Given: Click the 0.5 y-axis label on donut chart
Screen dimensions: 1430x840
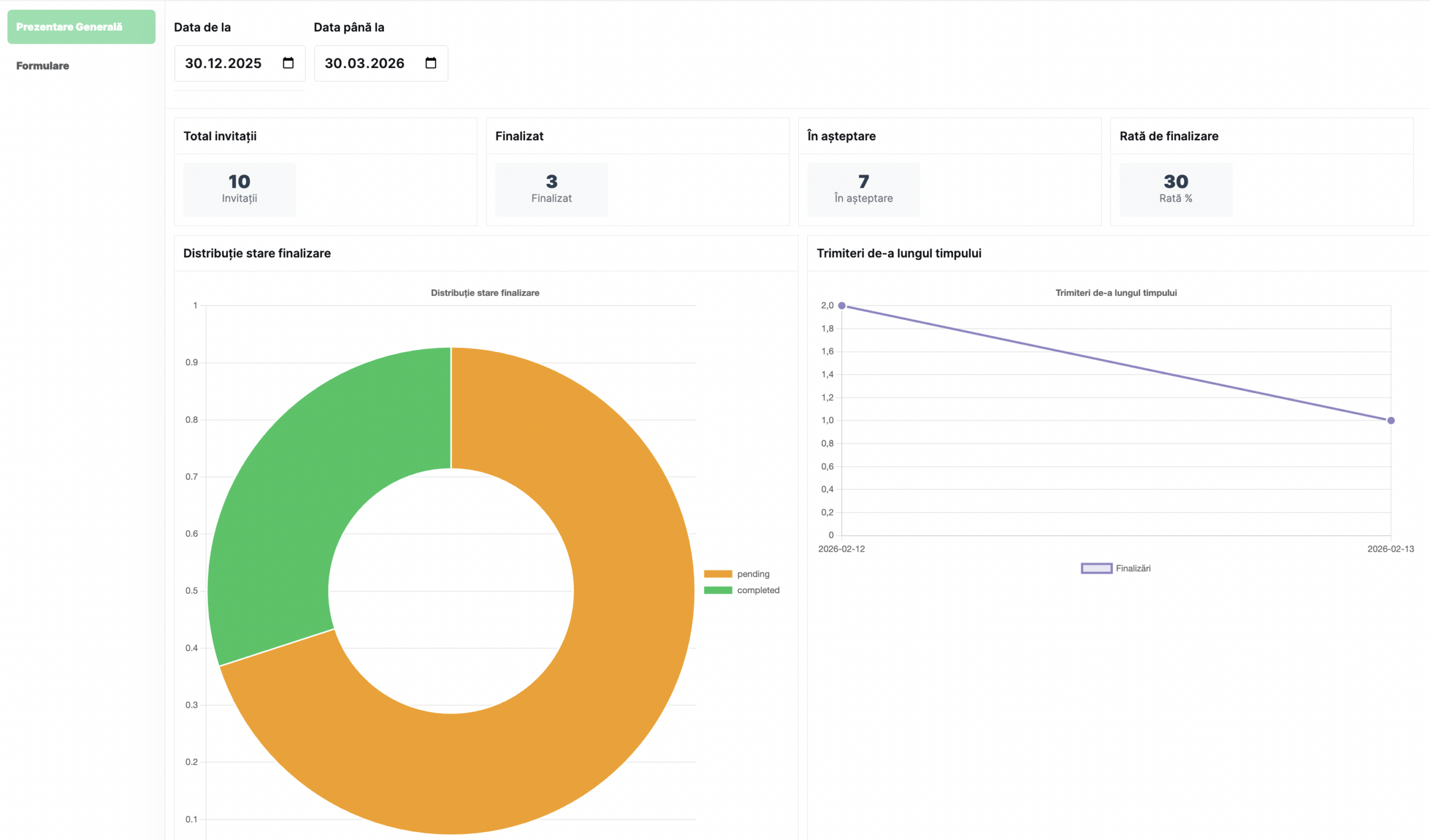Looking at the screenshot, I should (192, 591).
